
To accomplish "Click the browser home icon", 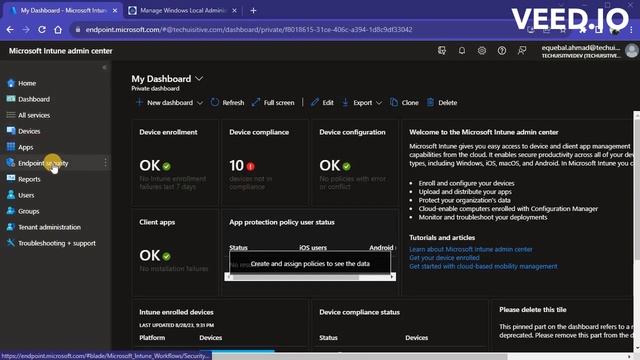I will tap(58, 29).
